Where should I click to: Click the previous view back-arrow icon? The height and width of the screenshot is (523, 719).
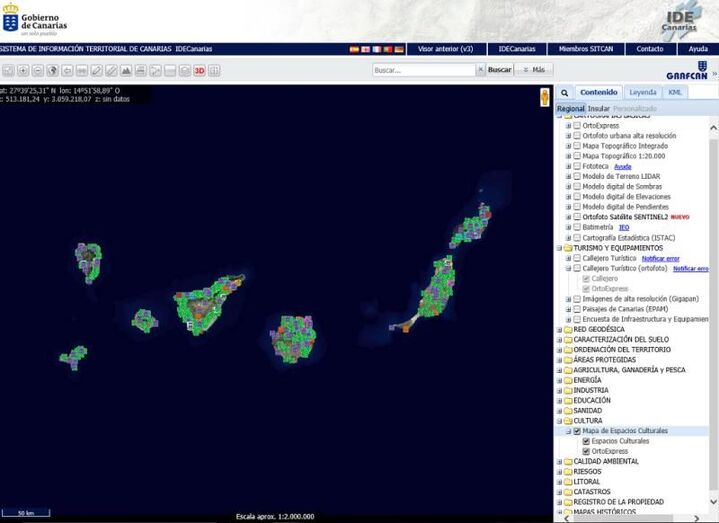[67, 70]
